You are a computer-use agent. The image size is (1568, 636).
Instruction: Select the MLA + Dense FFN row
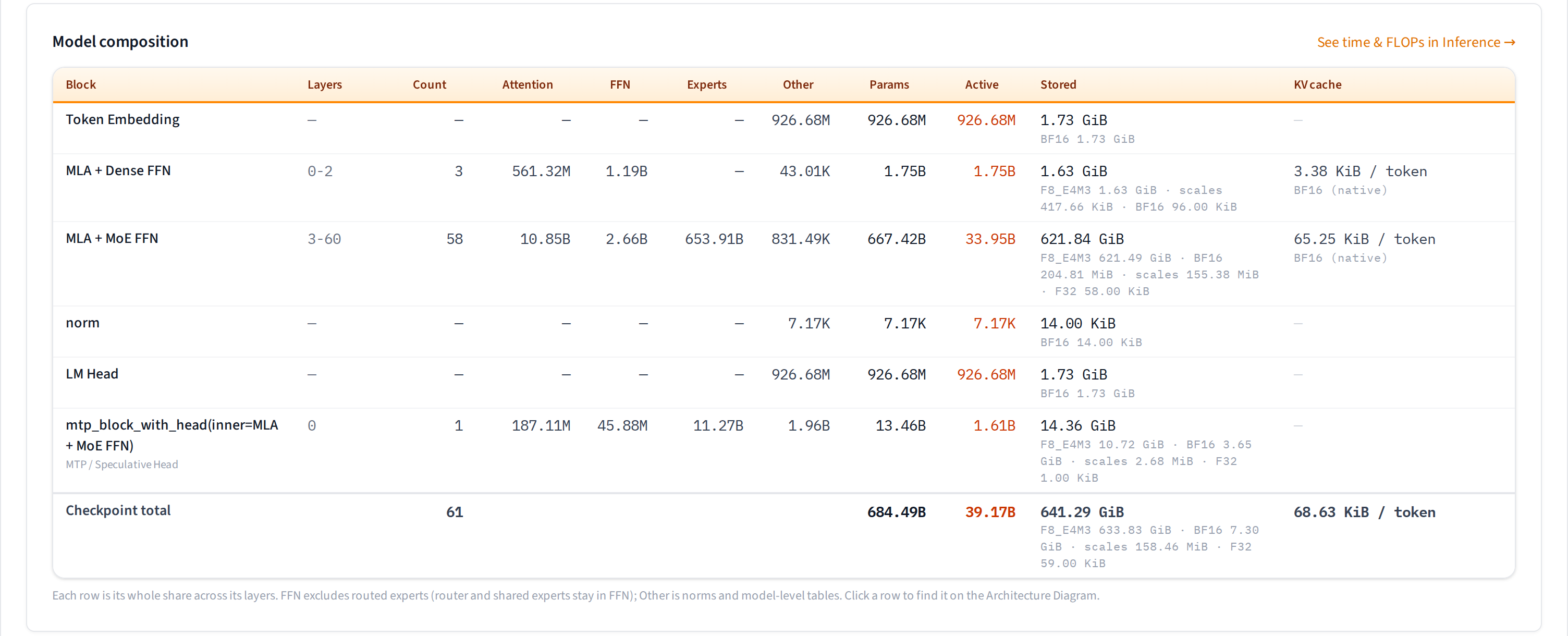click(783, 188)
